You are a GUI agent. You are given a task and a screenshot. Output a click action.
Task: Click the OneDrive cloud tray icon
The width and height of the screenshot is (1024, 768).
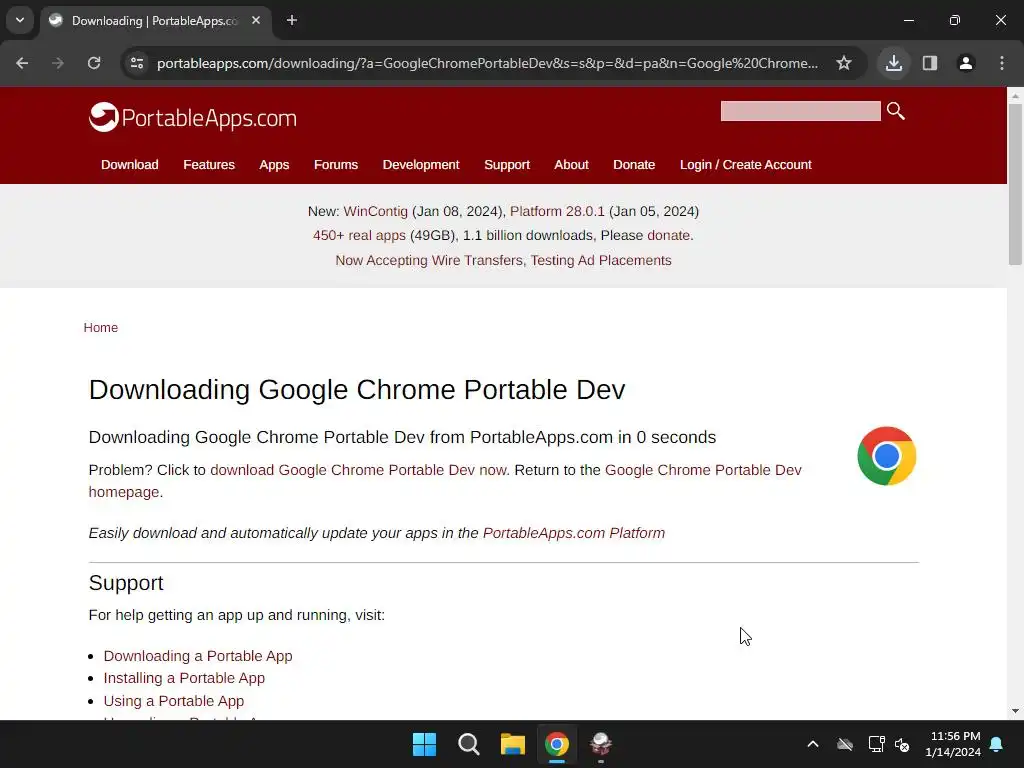tap(845, 744)
